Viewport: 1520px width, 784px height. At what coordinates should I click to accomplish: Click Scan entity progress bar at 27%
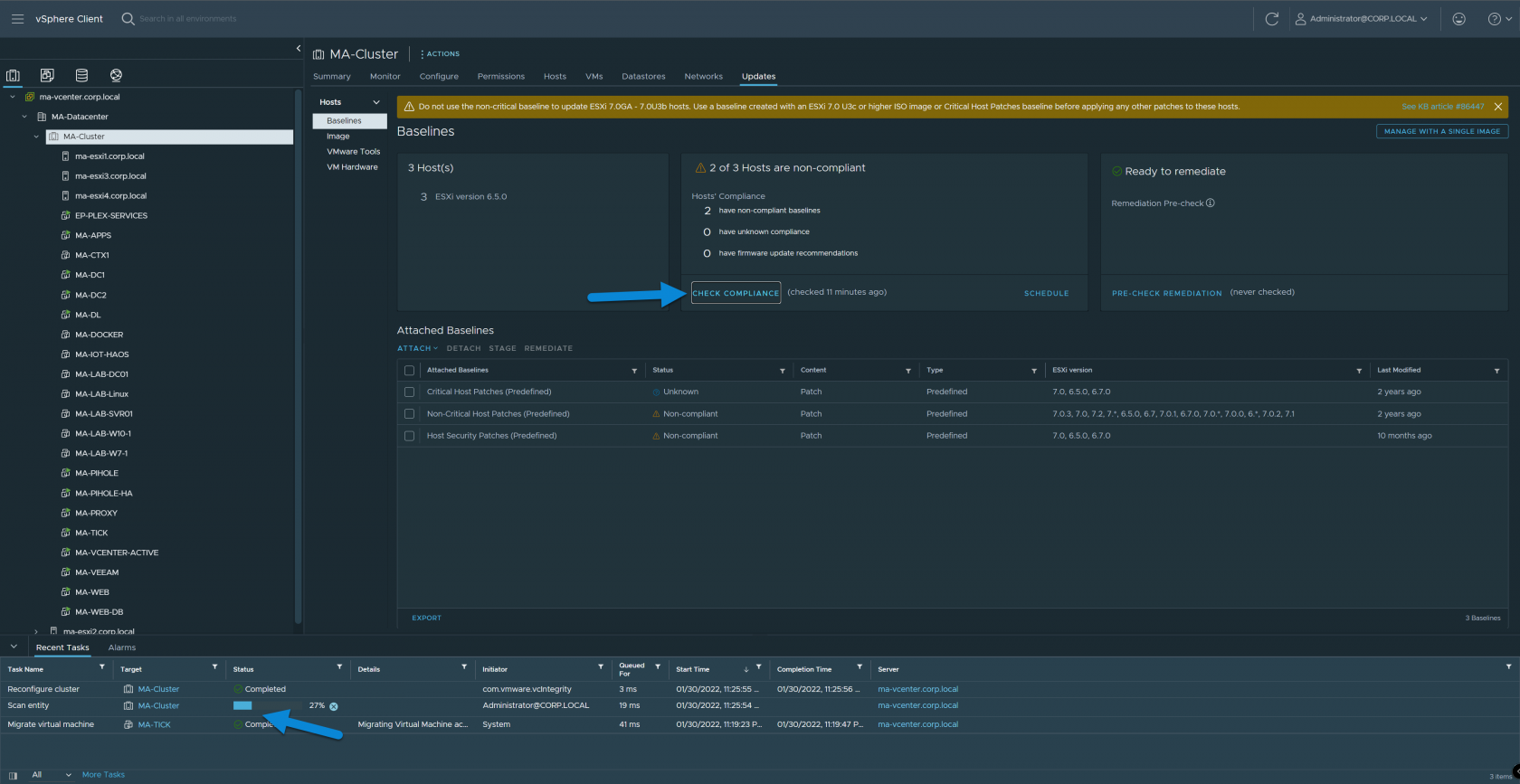point(269,705)
